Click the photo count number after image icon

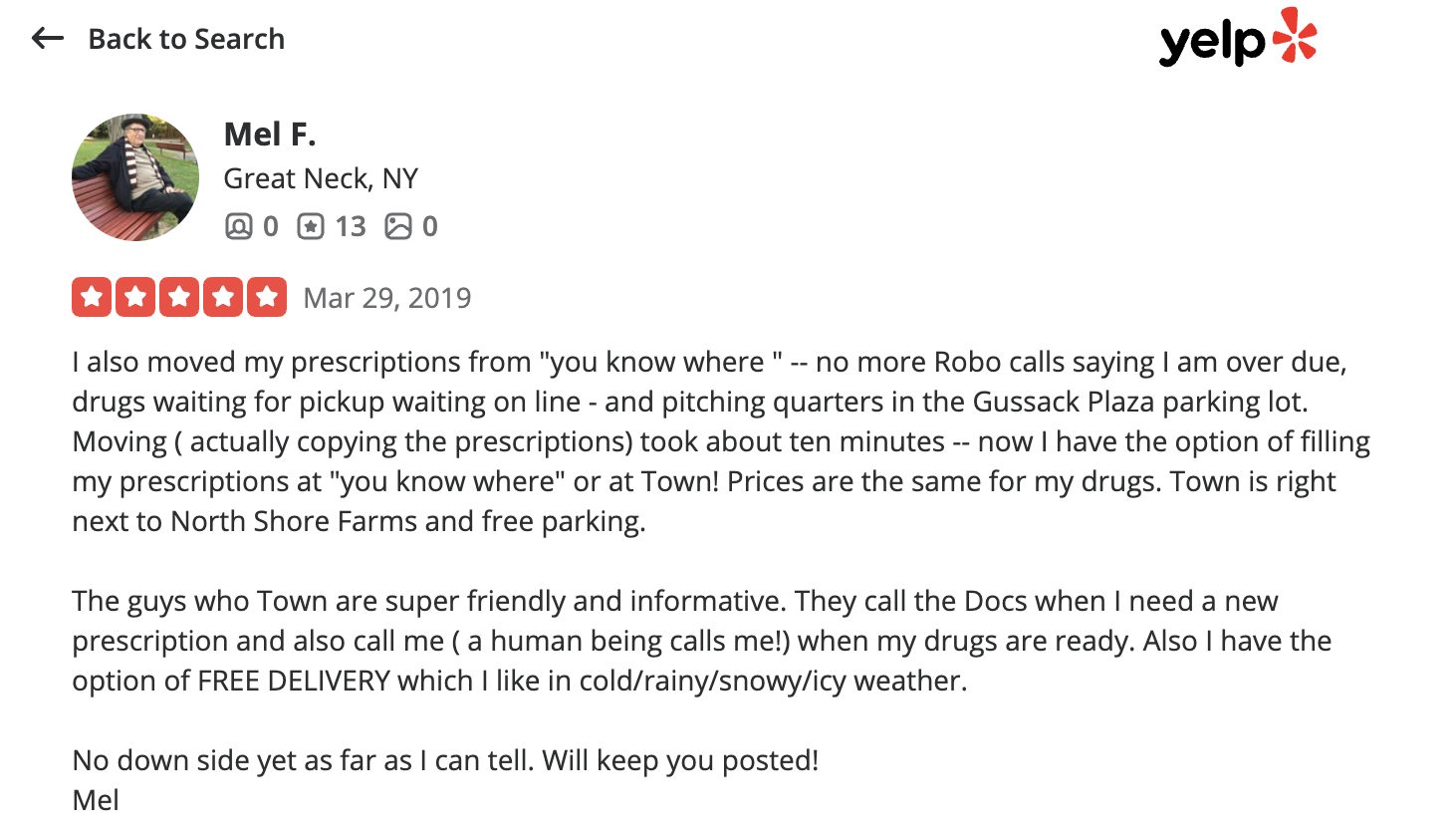(430, 227)
